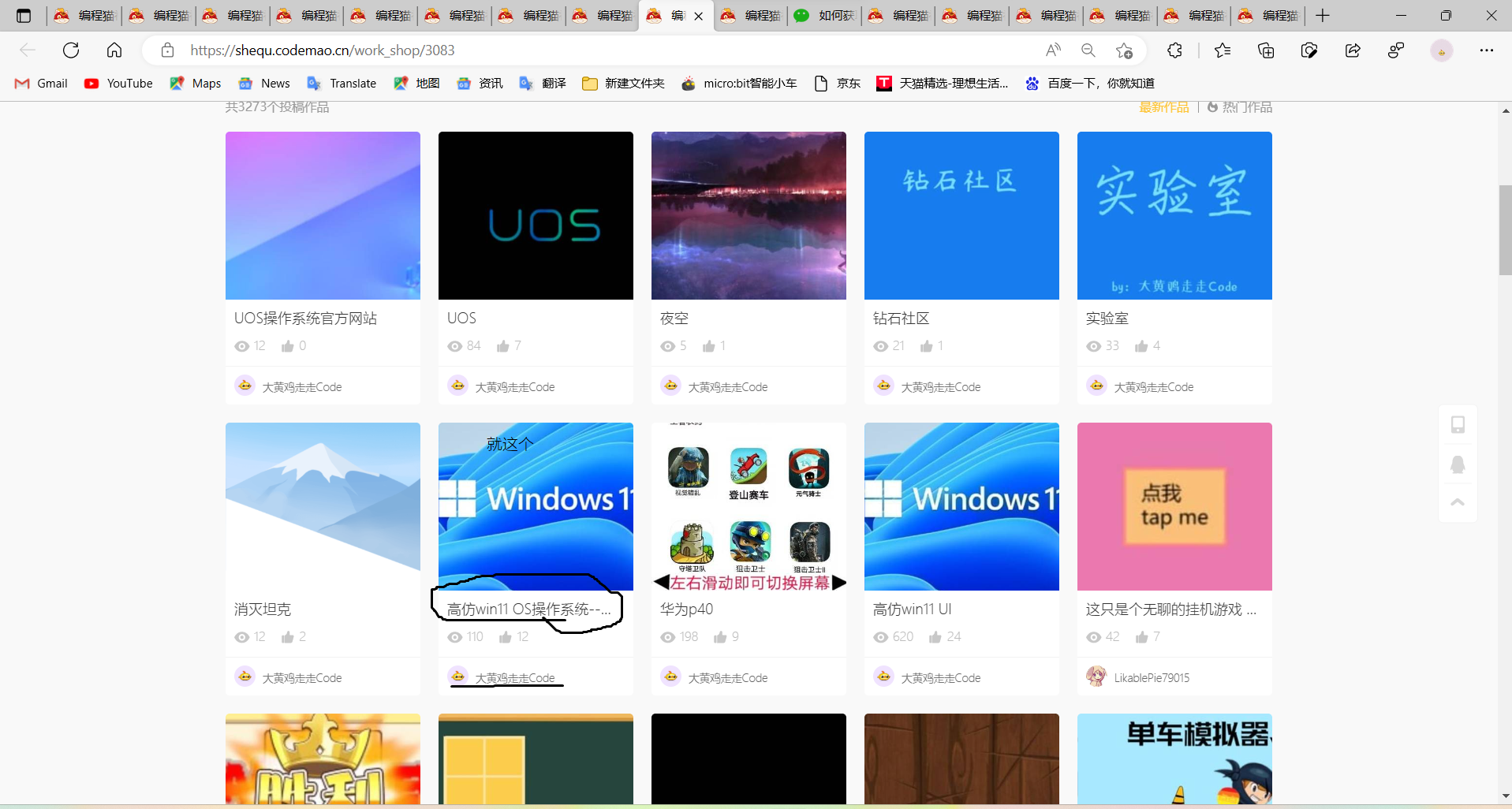
Task: Click the floating icon below the mobile icon
Action: [1458, 464]
